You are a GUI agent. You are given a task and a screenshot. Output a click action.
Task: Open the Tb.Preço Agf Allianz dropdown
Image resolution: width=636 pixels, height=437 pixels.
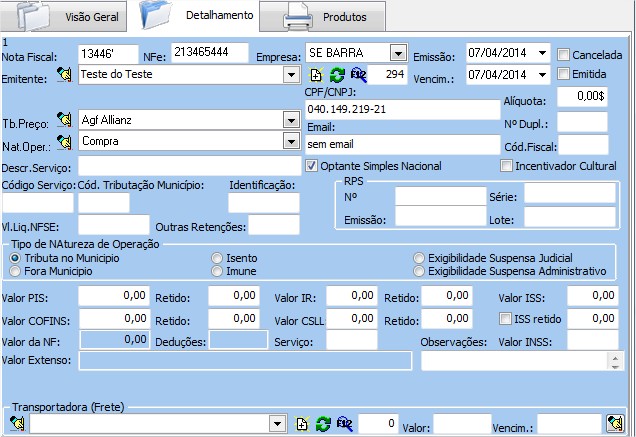(x=291, y=120)
